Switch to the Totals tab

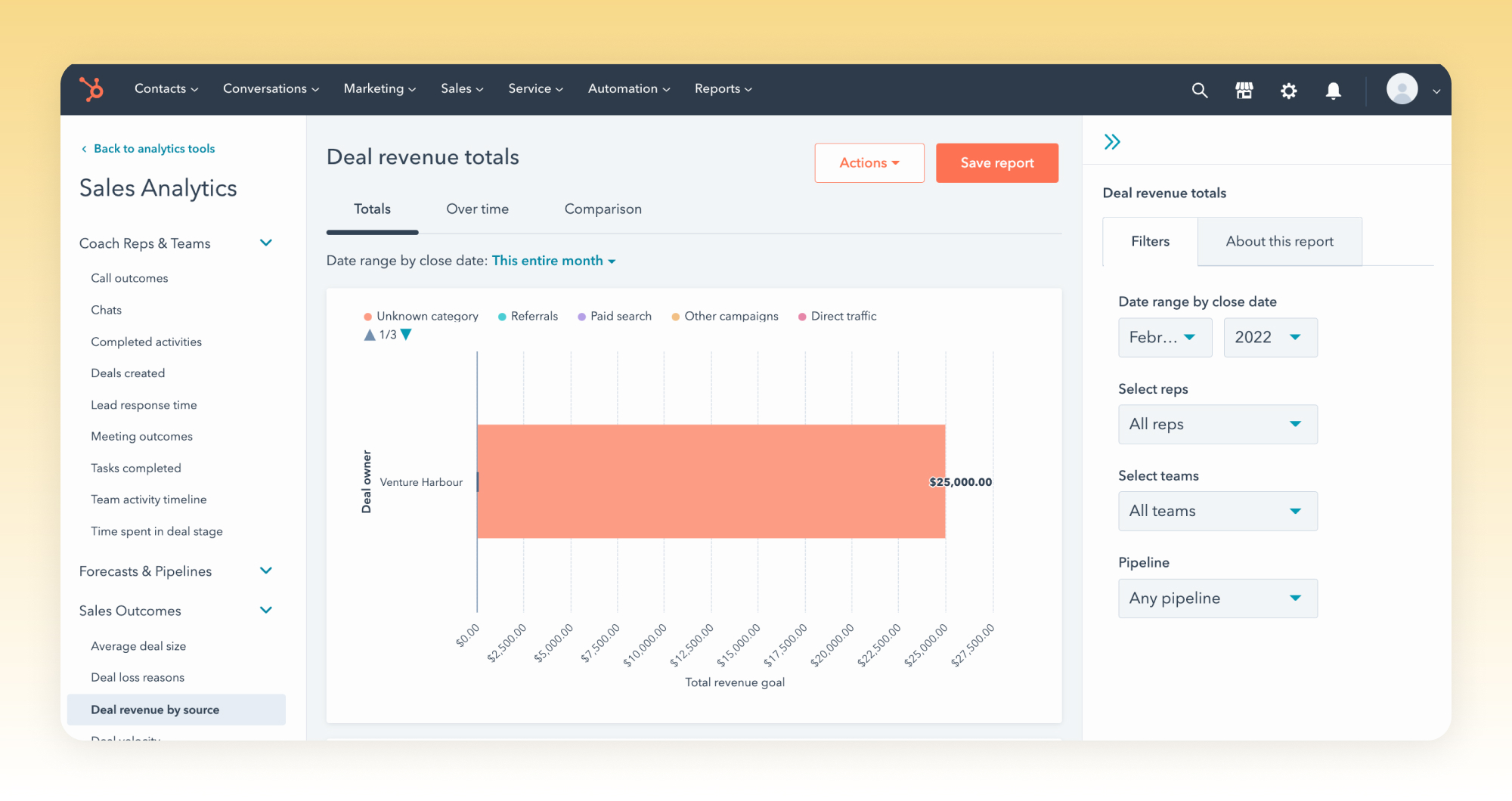(x=372, y=209)
